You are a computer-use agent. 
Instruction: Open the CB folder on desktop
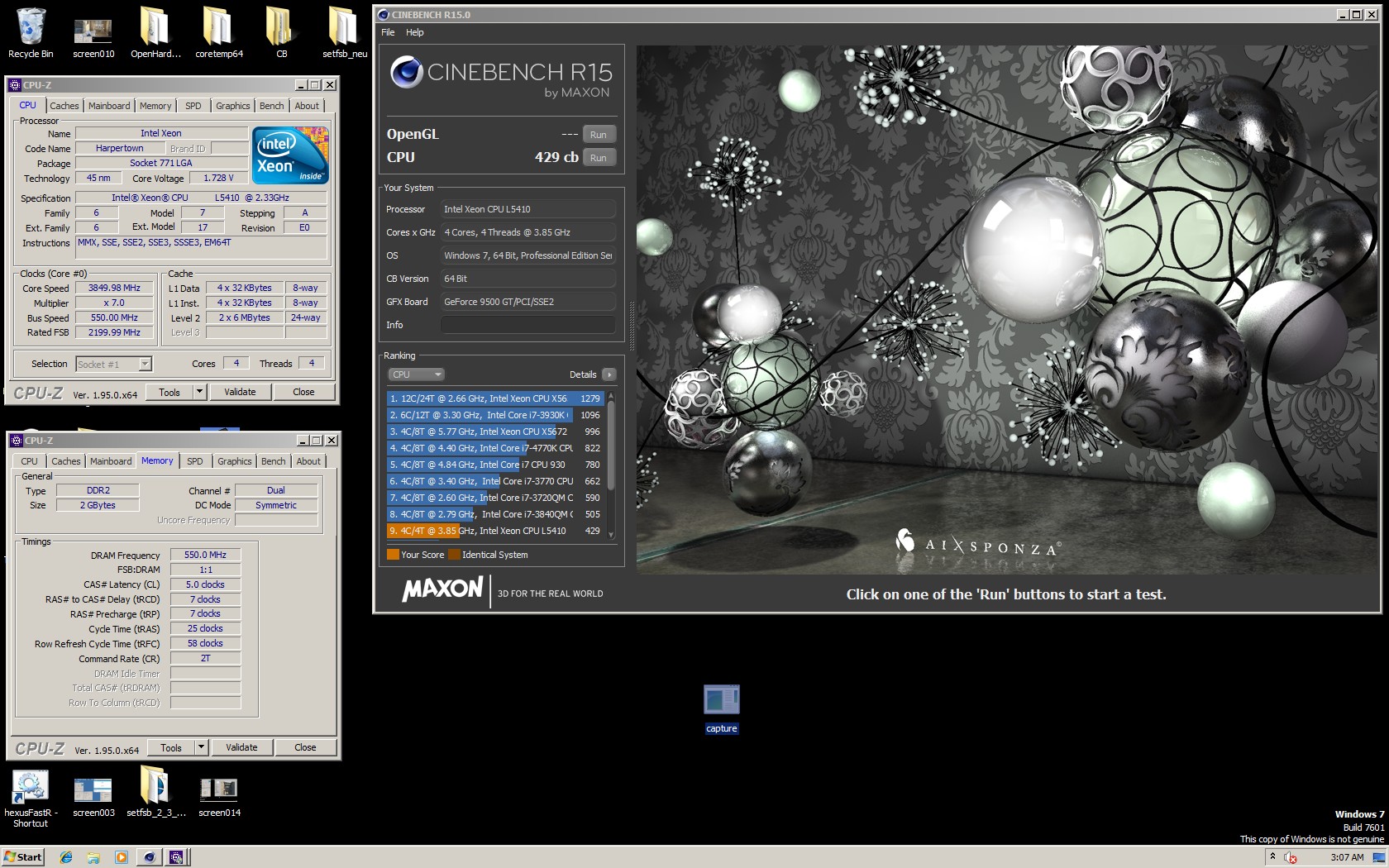click(281, 33)
